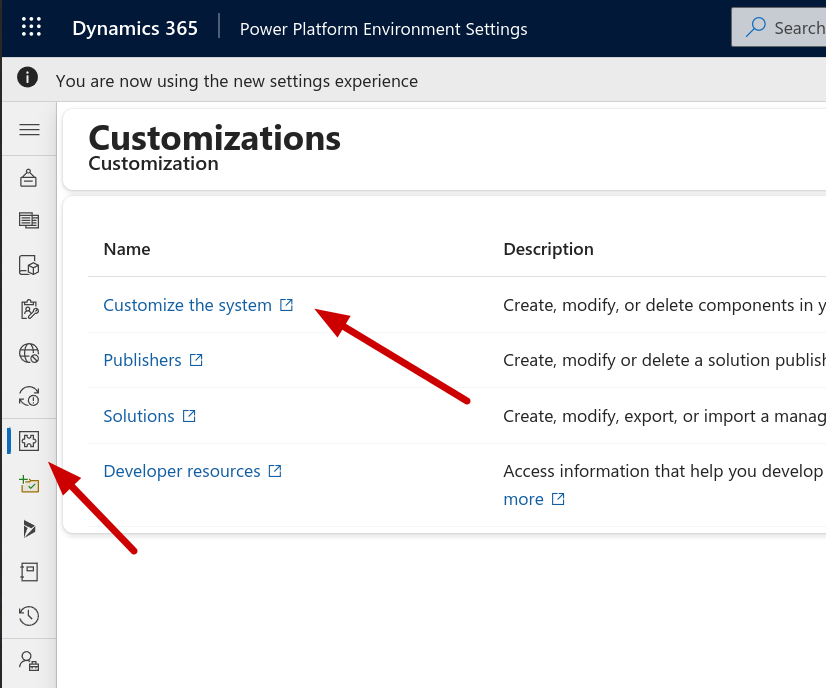This screenshot has width=826, height=688.
Task: Open the circular arrows with clock icon
Action: [x=29, y=396]
